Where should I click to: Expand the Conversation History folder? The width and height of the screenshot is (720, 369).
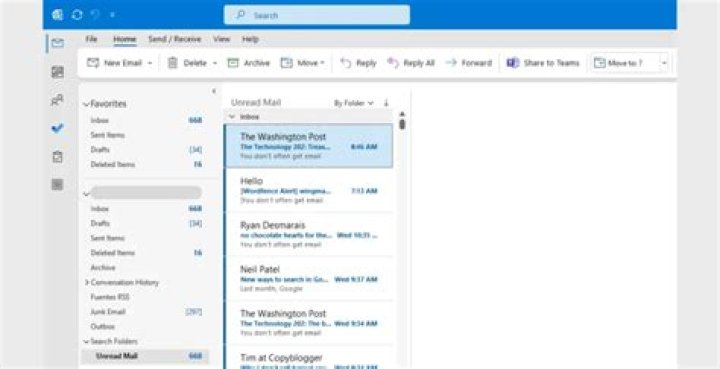[87, 282]
